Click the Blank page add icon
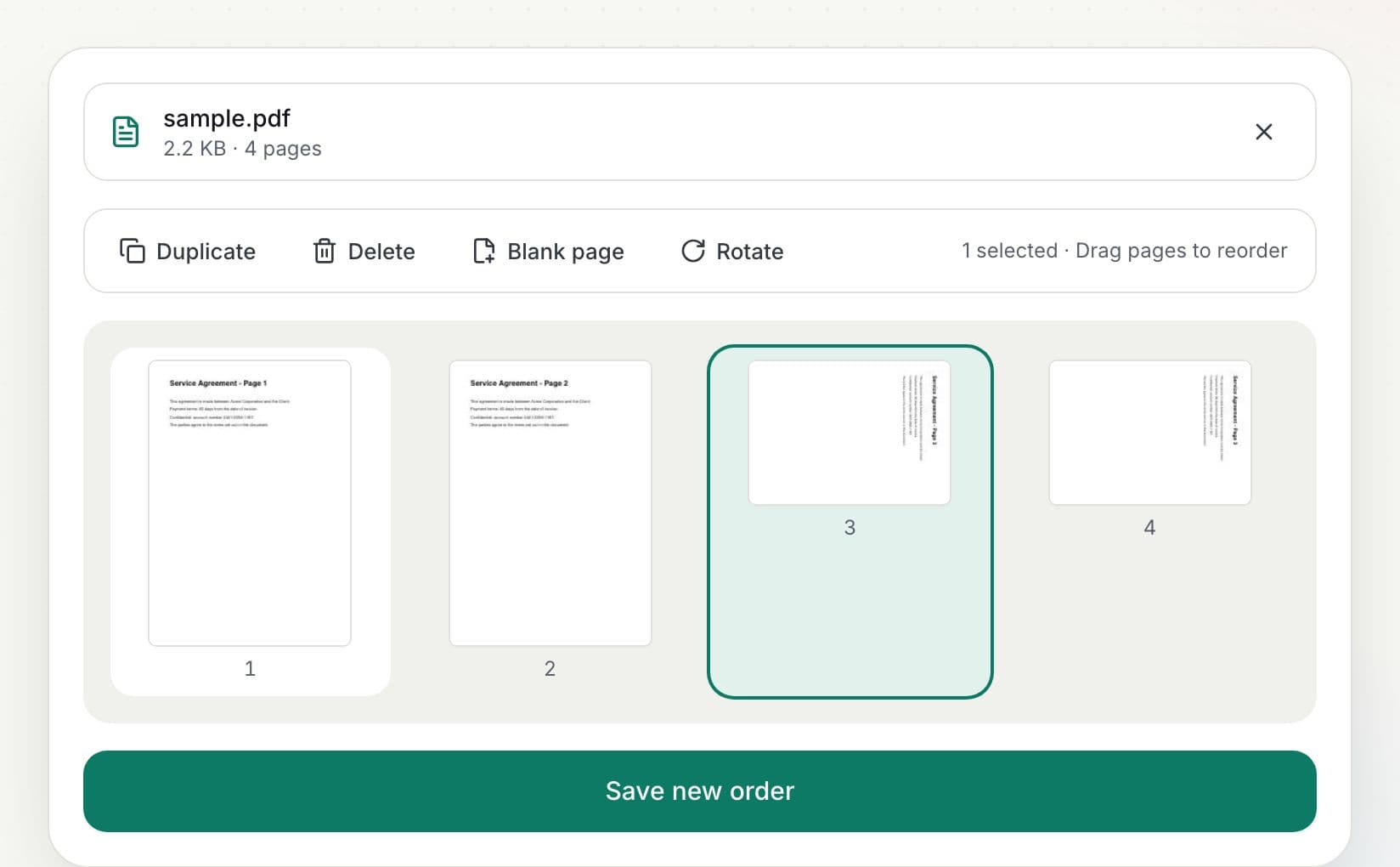Screen dimensions: 1400x867 coord(483,251)
